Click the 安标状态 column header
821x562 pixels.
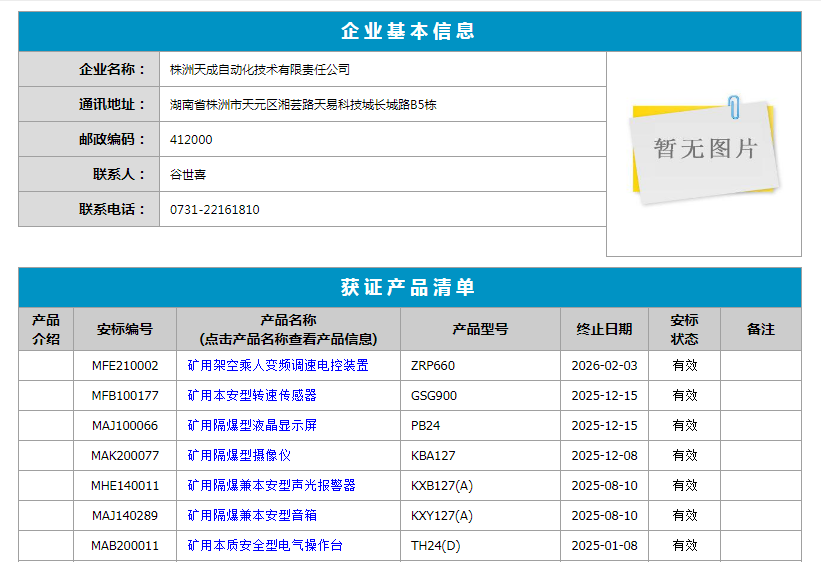click(x=684, y=329)
